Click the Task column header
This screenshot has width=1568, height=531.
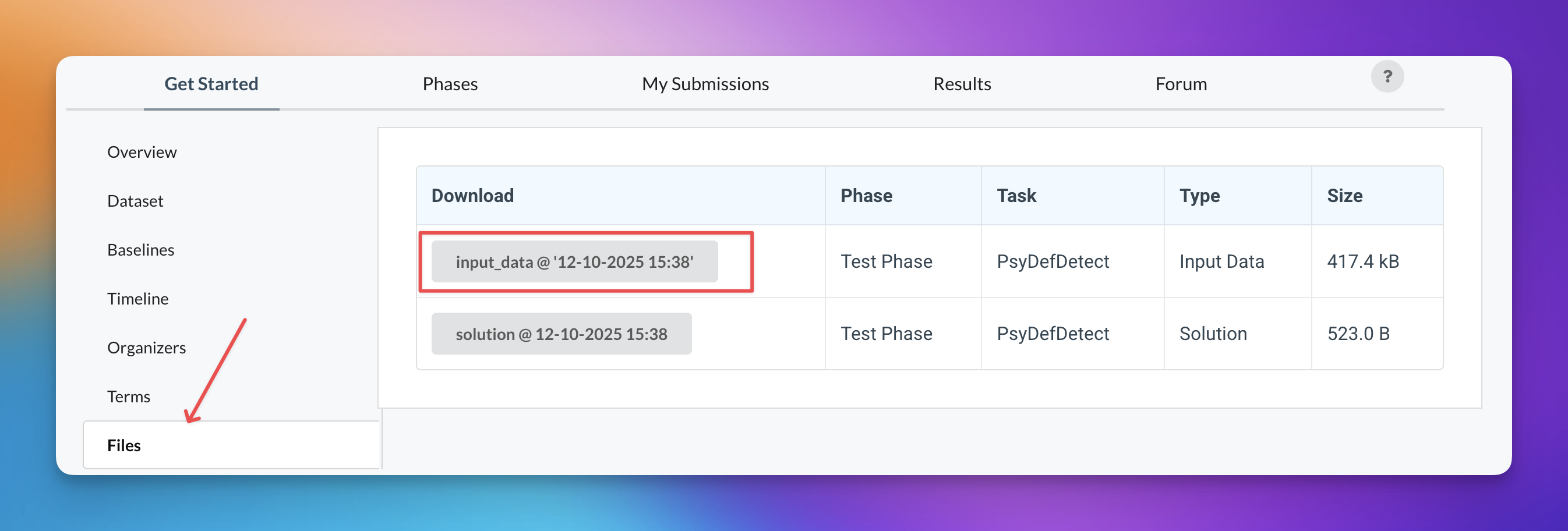(1016, 195)
